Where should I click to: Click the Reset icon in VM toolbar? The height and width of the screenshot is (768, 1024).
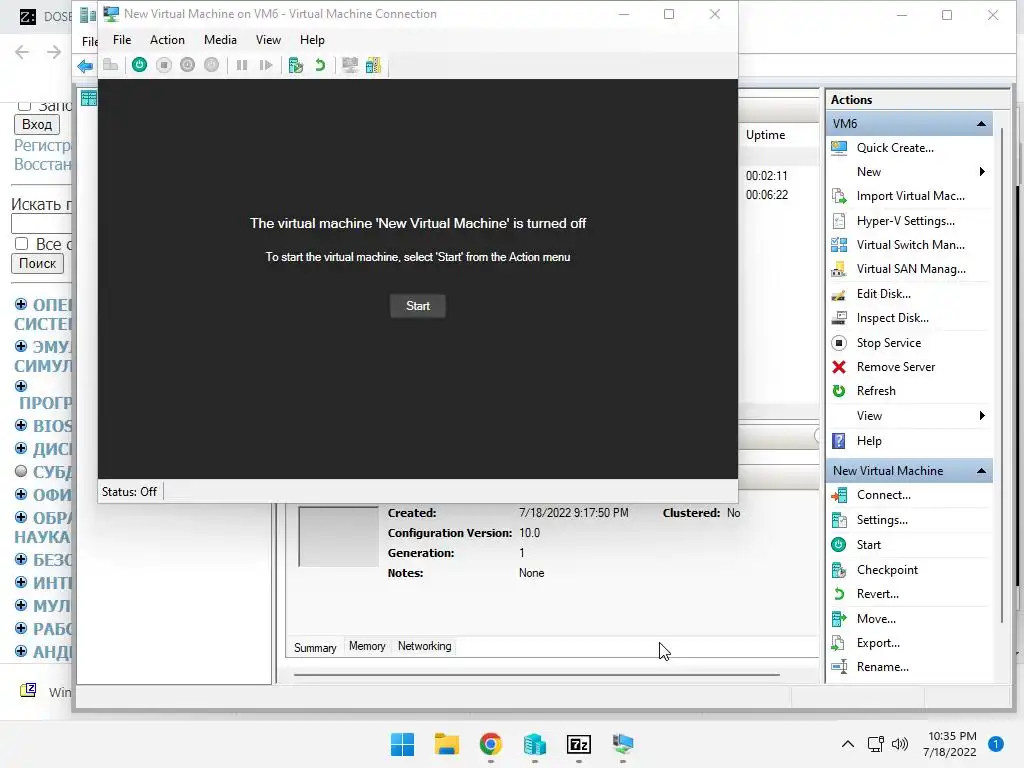pos(265,65)
